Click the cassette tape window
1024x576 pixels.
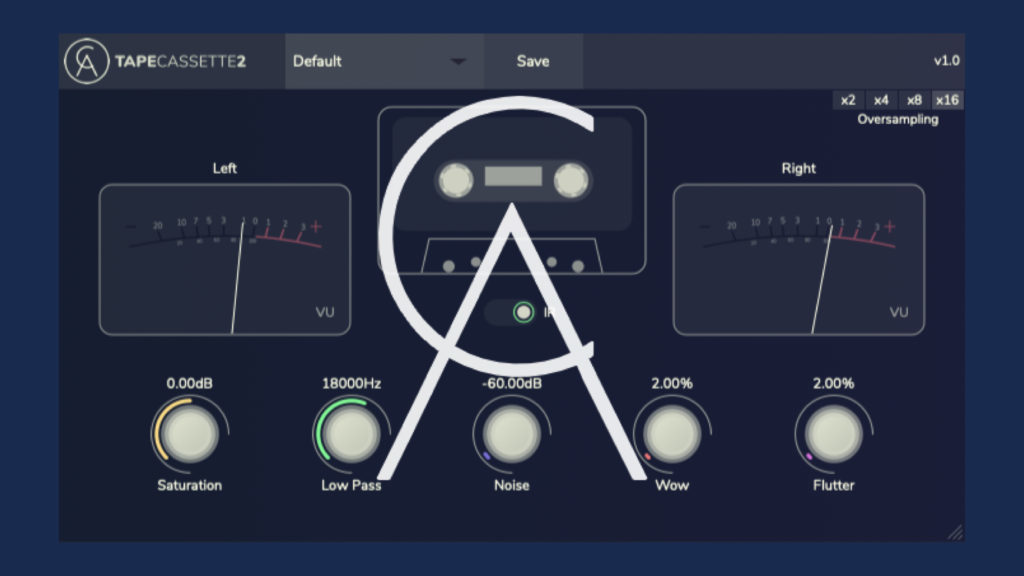(513, 176)
